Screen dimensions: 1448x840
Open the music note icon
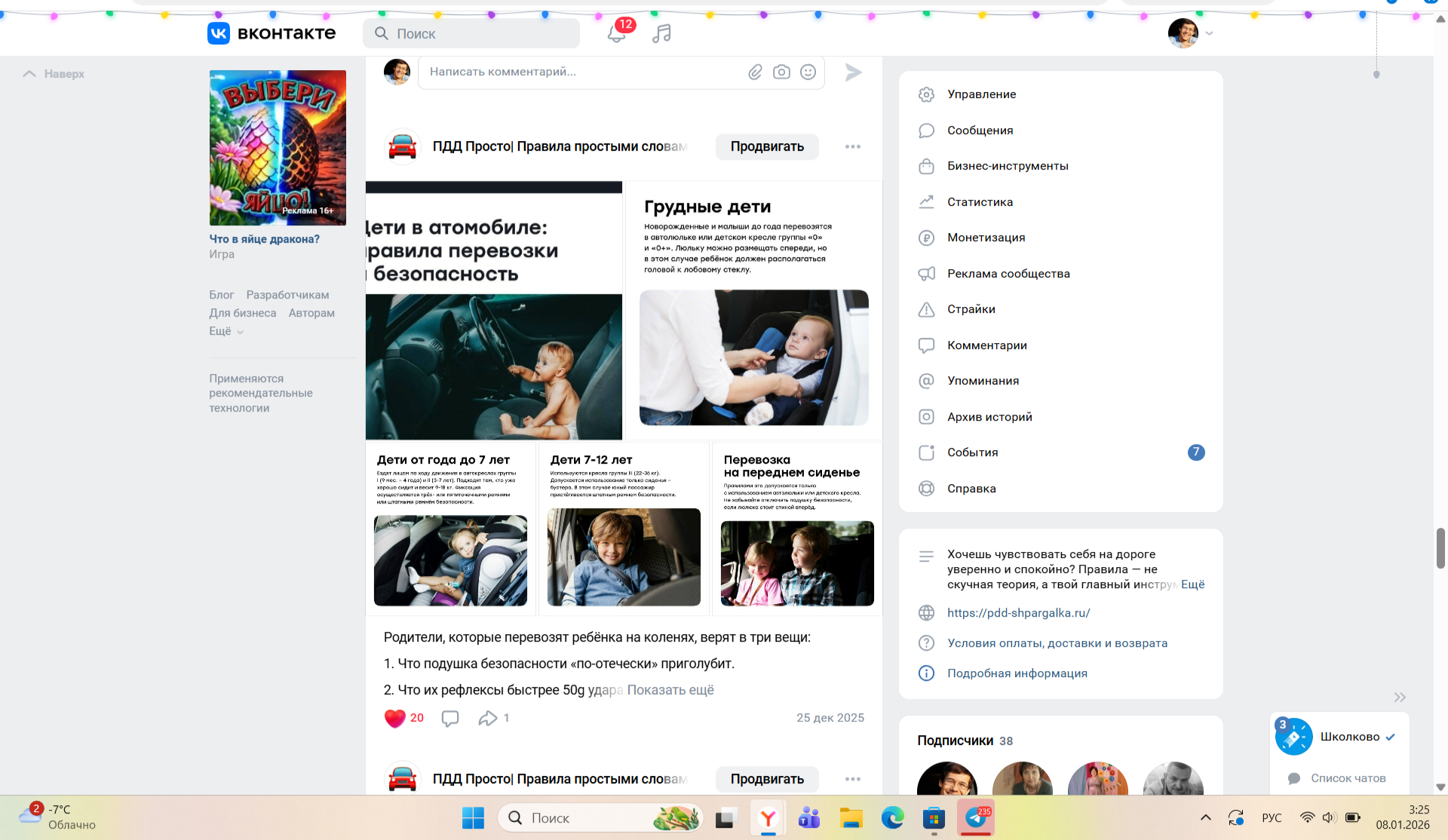[x=661, y=34]
